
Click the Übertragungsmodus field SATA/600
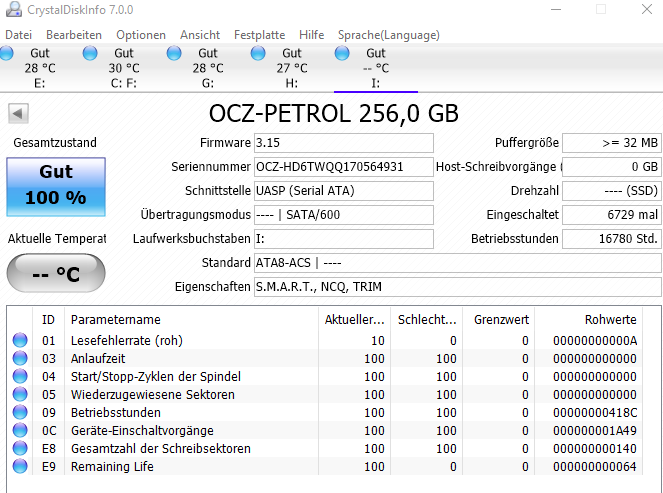coord(344,215)
